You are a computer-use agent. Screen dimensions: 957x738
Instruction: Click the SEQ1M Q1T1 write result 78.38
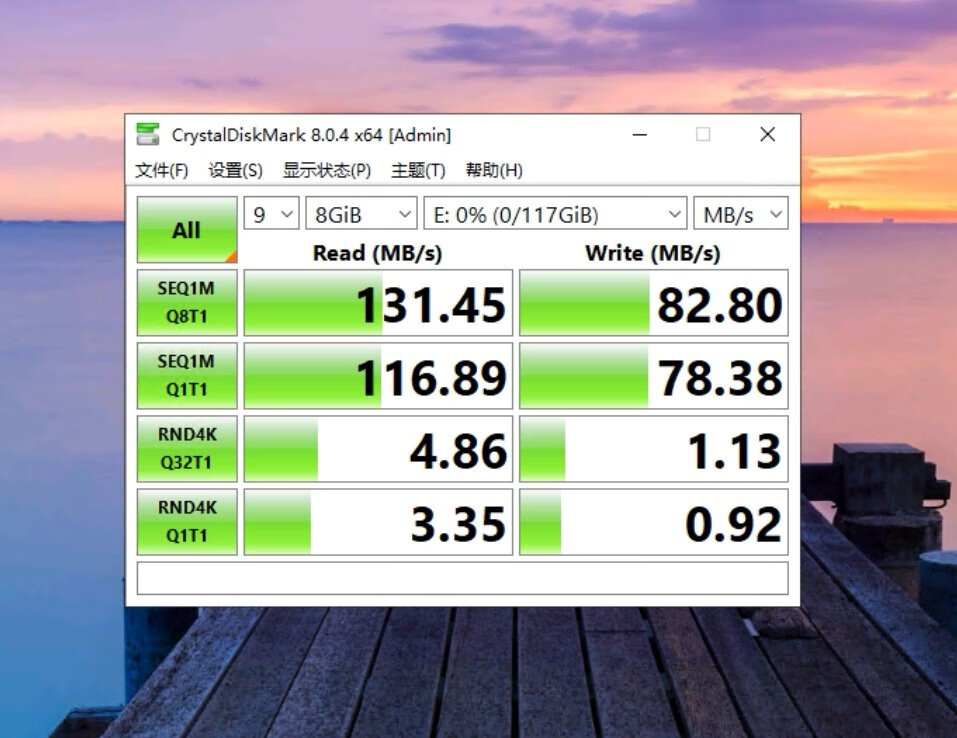point(654,375)
